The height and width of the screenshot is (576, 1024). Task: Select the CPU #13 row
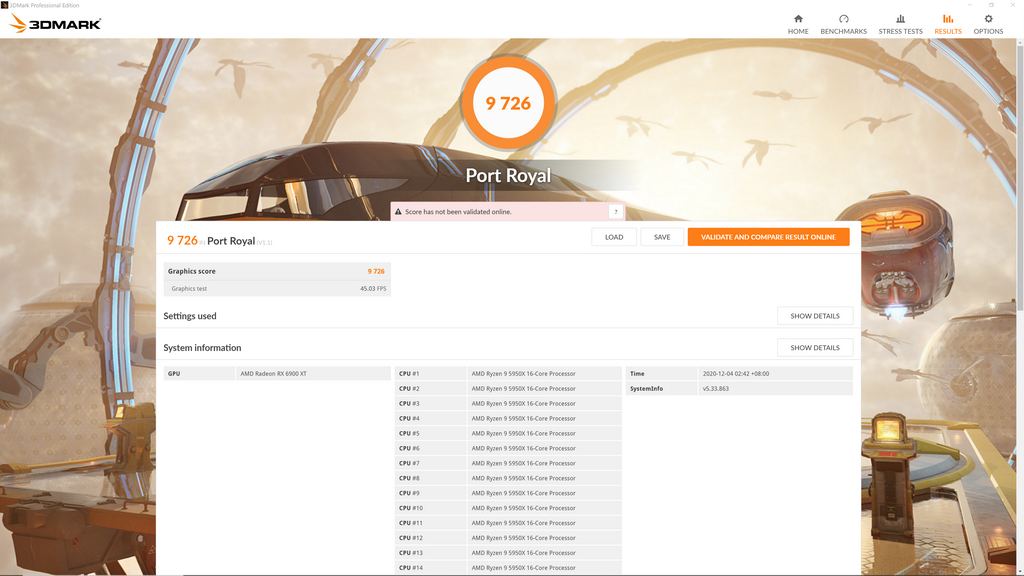coord(508,553)
